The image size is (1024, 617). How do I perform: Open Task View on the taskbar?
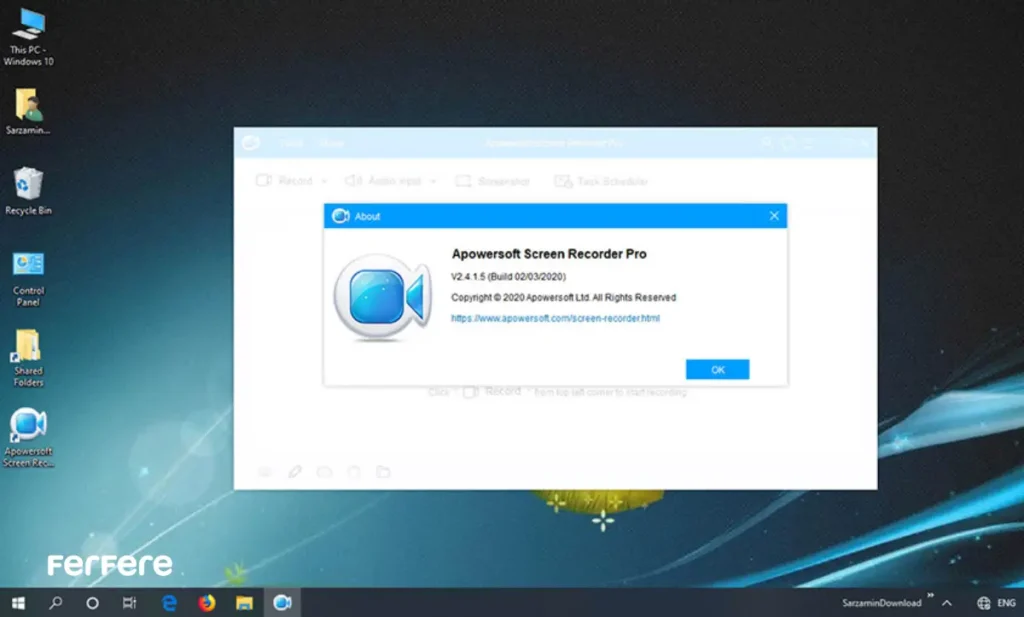129,603
